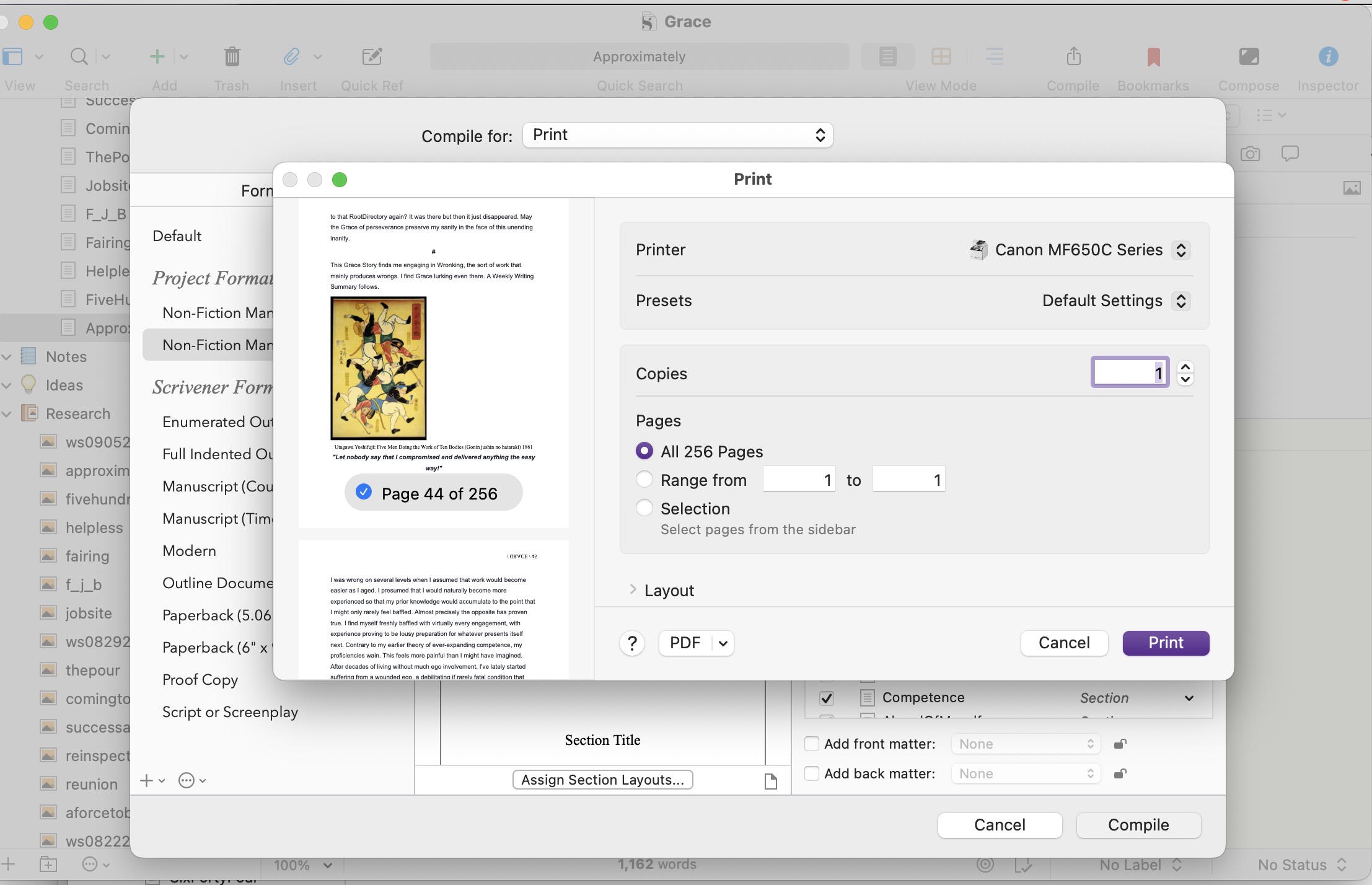Toggle the Inspector toolbar icon

(x=1328, y=56)
